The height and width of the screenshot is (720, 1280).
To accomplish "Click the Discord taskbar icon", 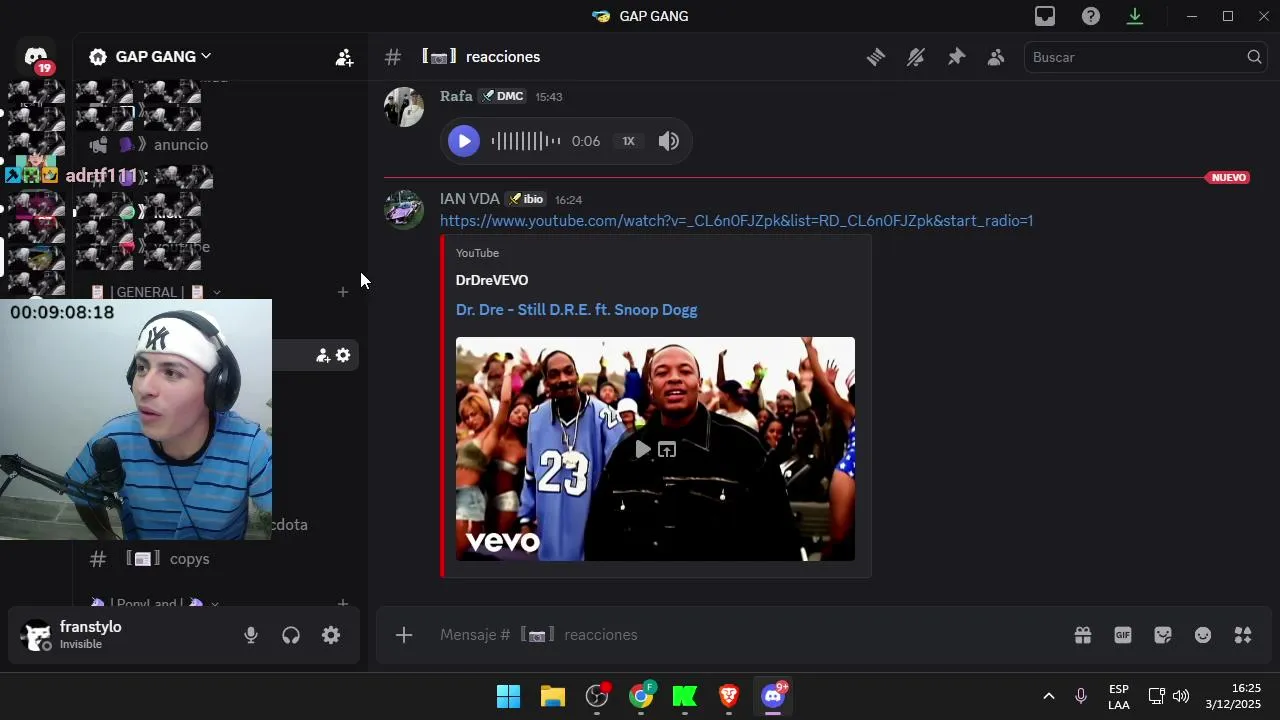I will (773, 696).
